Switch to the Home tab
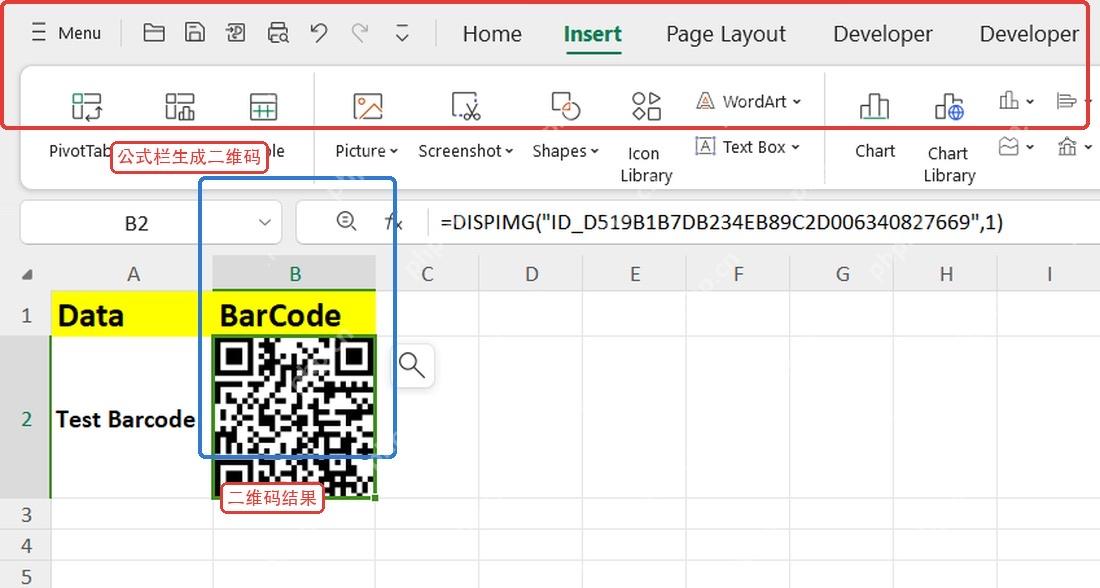 click(492, 34)
